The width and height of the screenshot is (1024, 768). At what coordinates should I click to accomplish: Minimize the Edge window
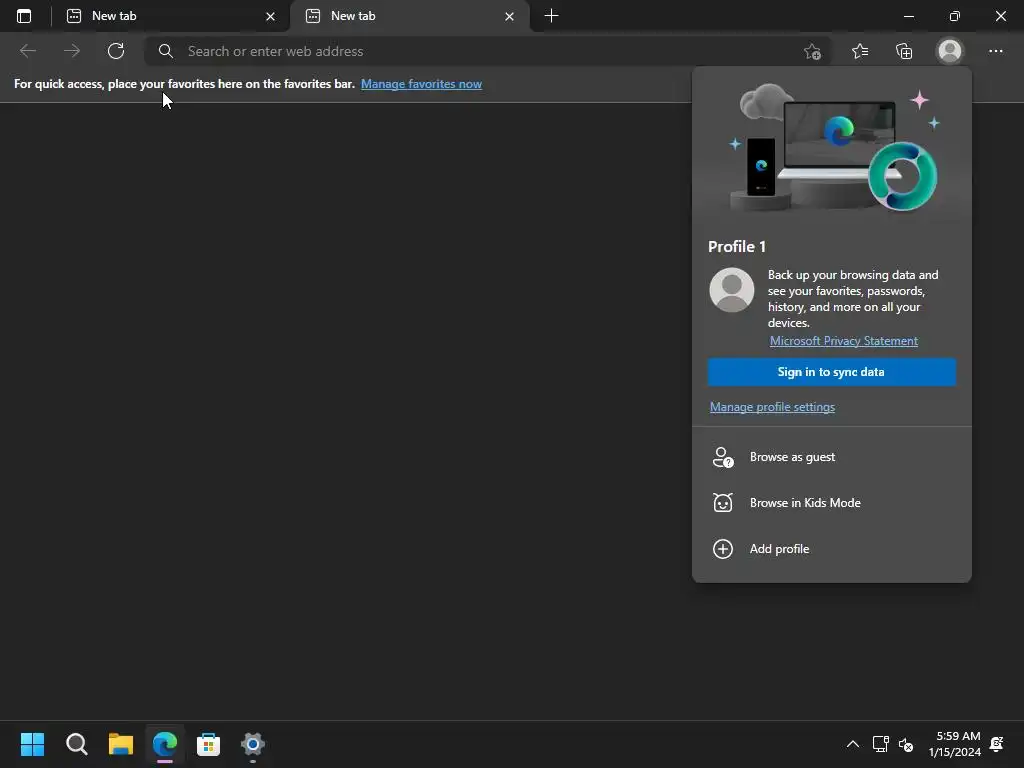coord(909,16)
